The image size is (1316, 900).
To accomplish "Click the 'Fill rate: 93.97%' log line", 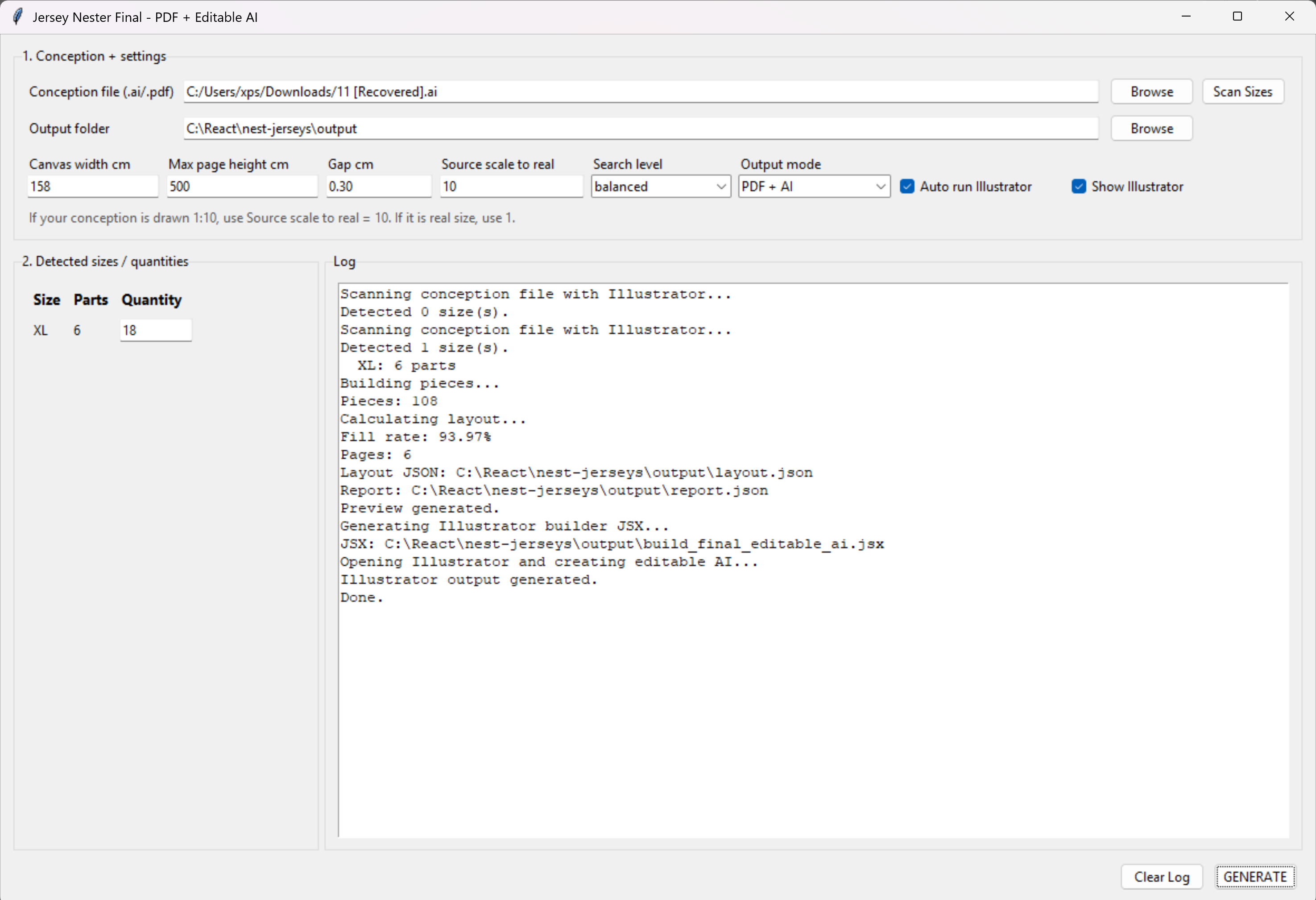I will coord(416,437).
